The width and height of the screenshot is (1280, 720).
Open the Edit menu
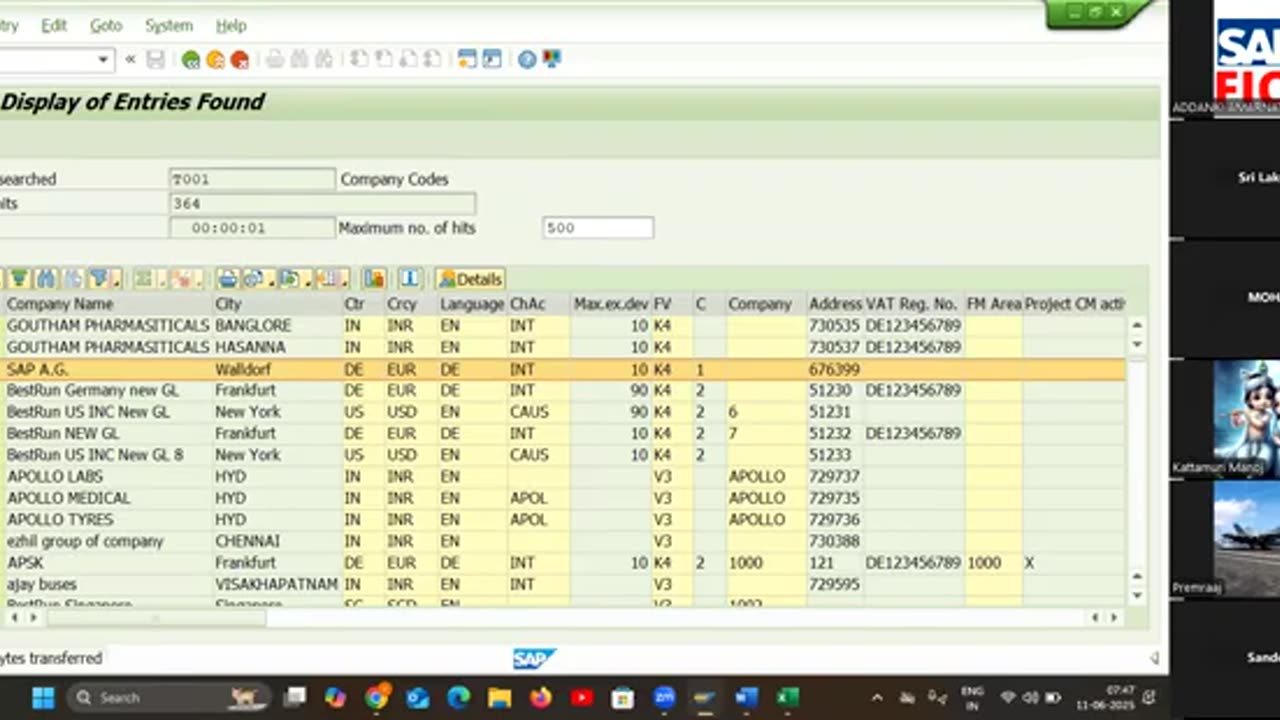pos(54,25)
